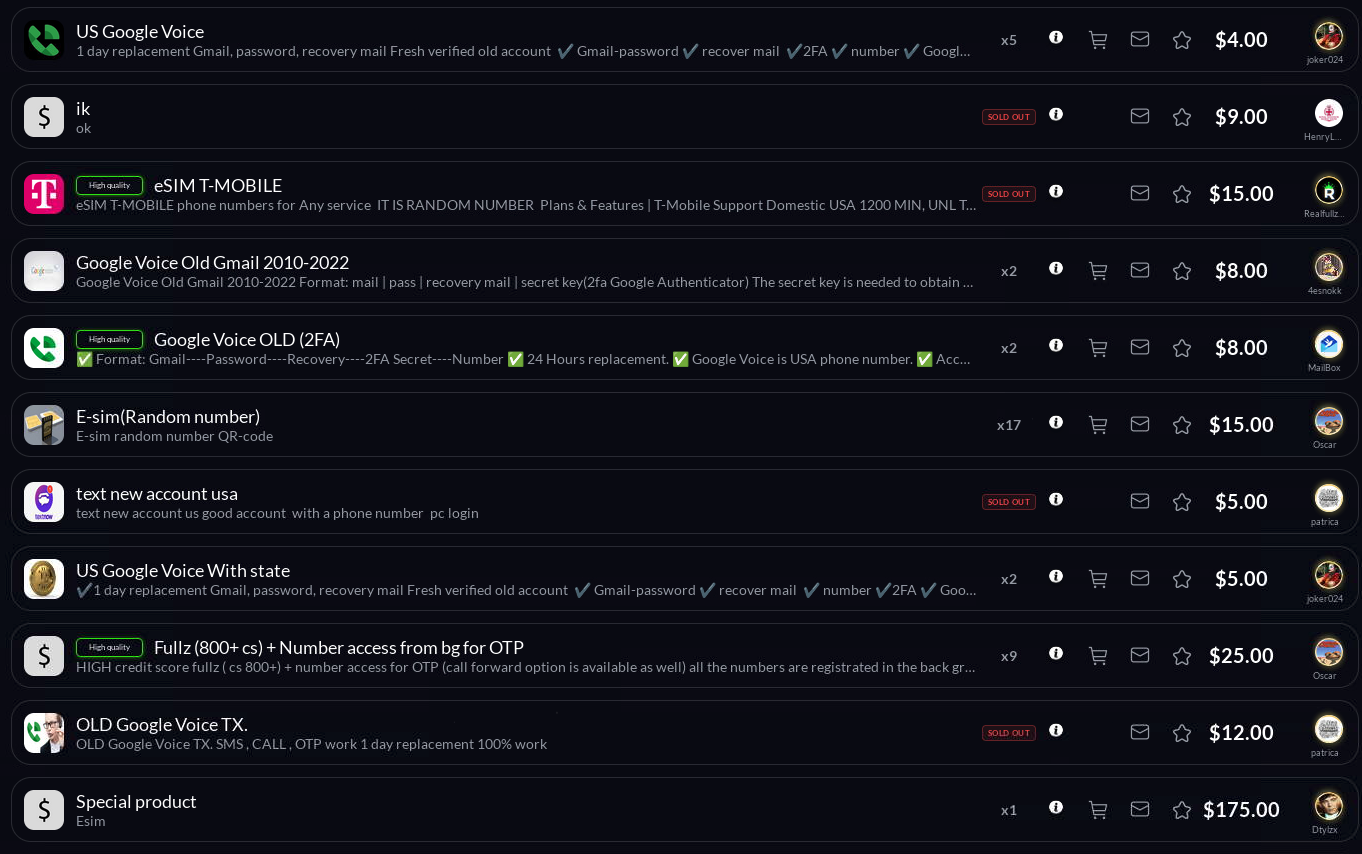Message seller of US Google Voice $4.00 listing

coord(1140,39)
